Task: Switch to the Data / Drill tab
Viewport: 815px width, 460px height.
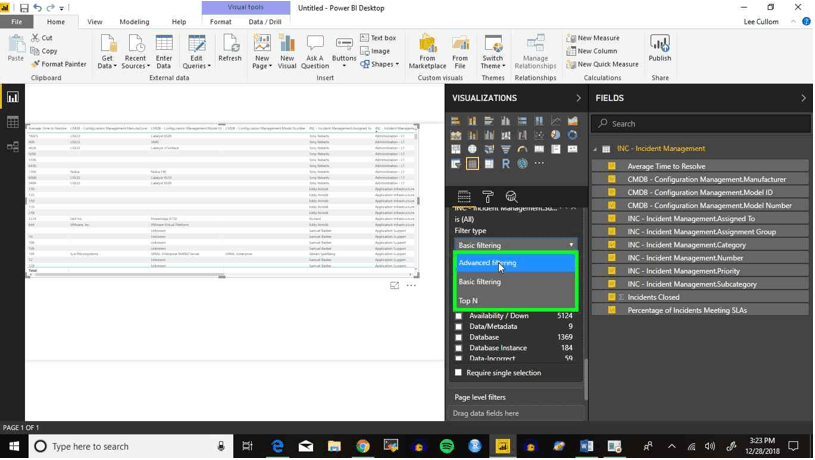Action: tap(265, 22)
